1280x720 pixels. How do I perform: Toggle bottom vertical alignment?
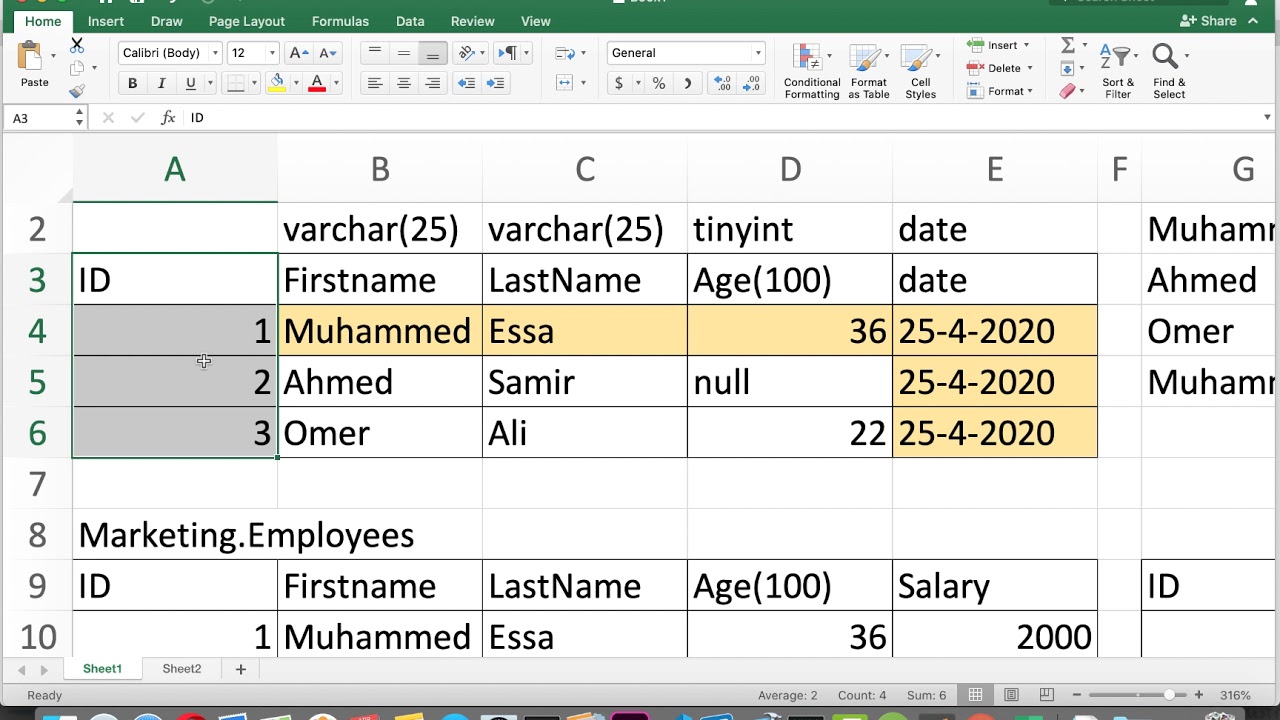point(433,53)
